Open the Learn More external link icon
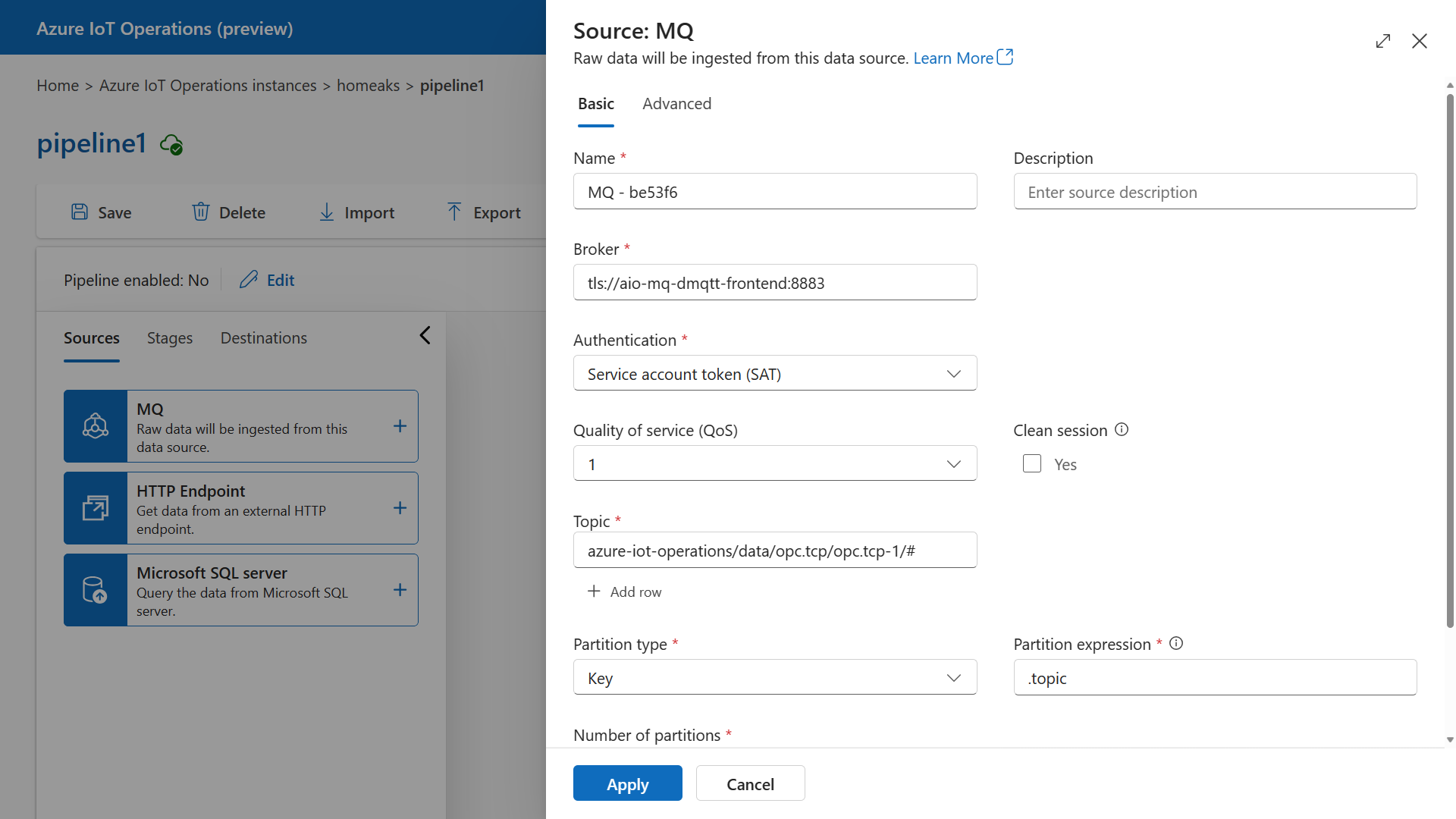 pos(1006,57)
